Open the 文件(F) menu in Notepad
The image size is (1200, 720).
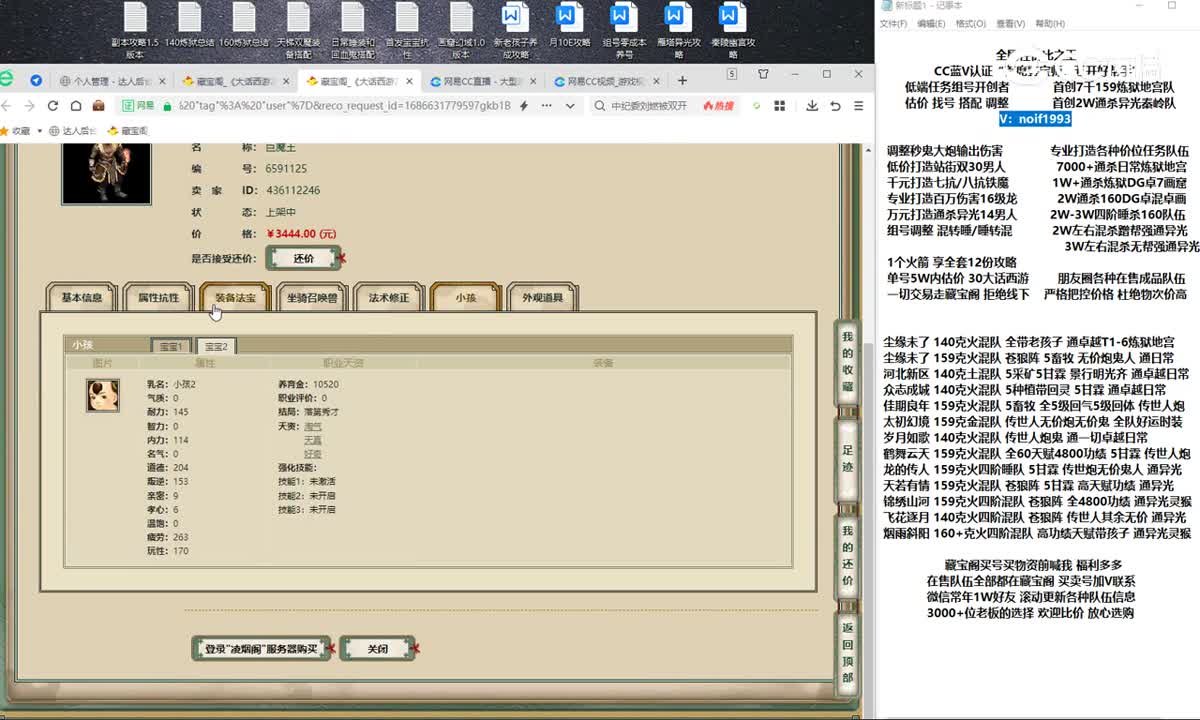[x=893, y=23]
